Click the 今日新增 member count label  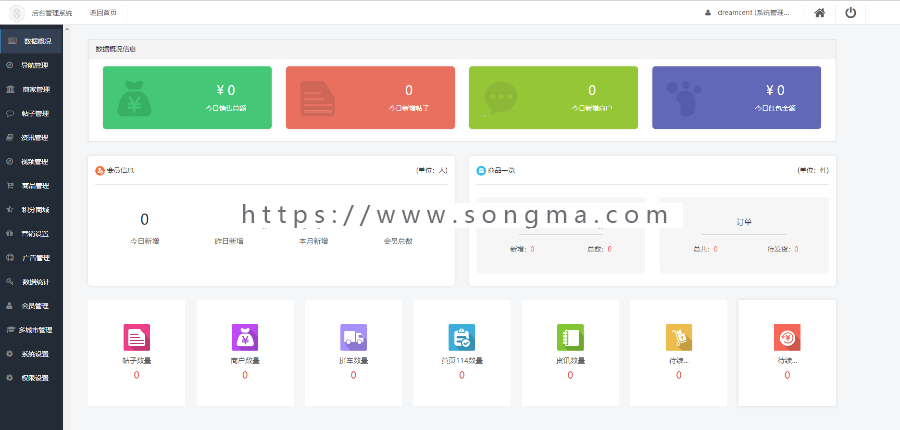coord(145,241)
